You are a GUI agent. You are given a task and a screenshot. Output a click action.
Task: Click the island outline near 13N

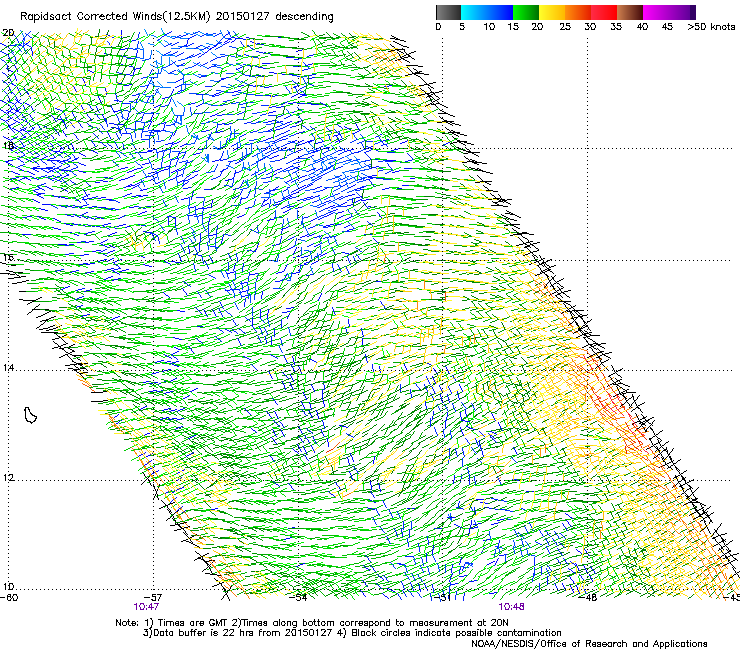click(x=30, y=415)
